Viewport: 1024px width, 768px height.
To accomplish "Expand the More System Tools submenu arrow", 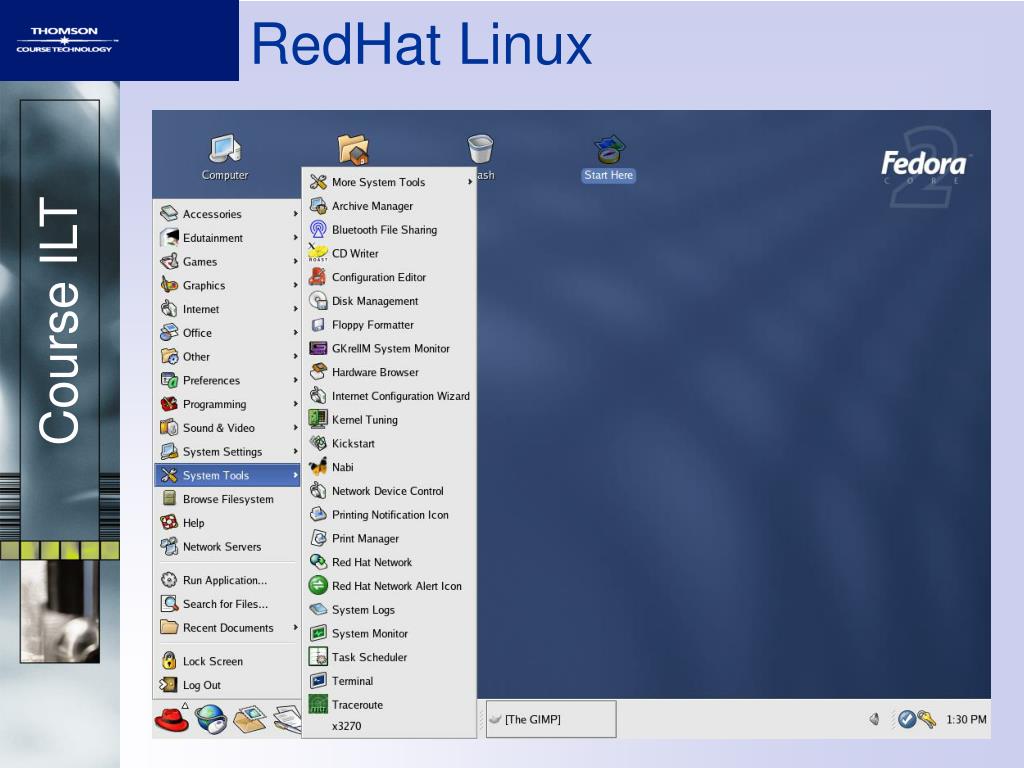I will click(x=470, y=182).
